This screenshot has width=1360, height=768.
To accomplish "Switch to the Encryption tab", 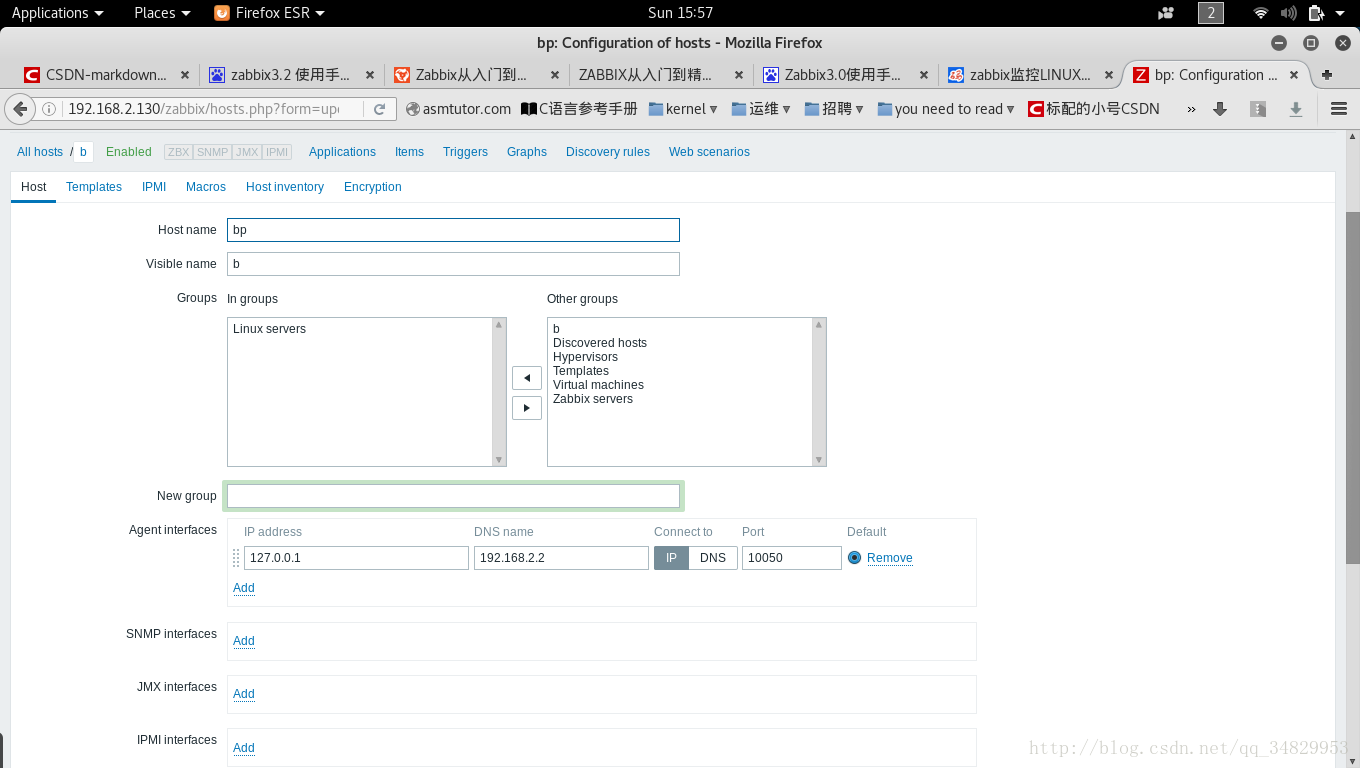I will (x=373, y=187).
